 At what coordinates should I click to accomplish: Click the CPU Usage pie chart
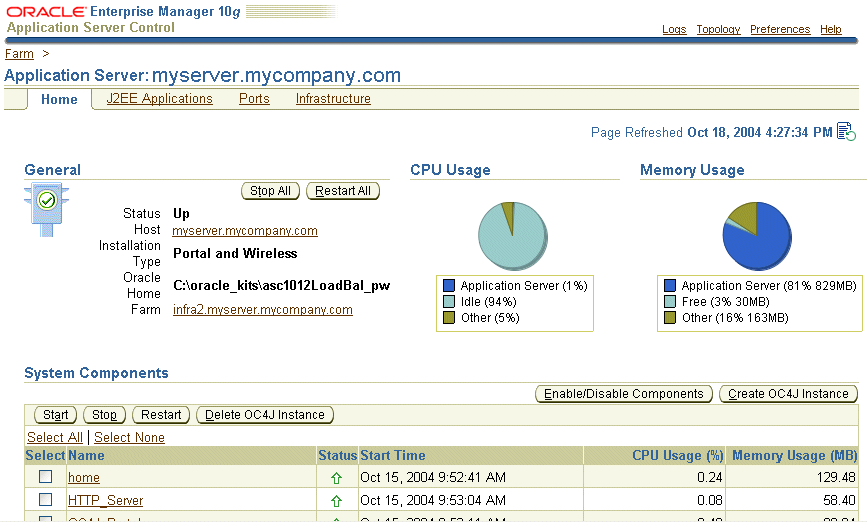click(513, 236)
